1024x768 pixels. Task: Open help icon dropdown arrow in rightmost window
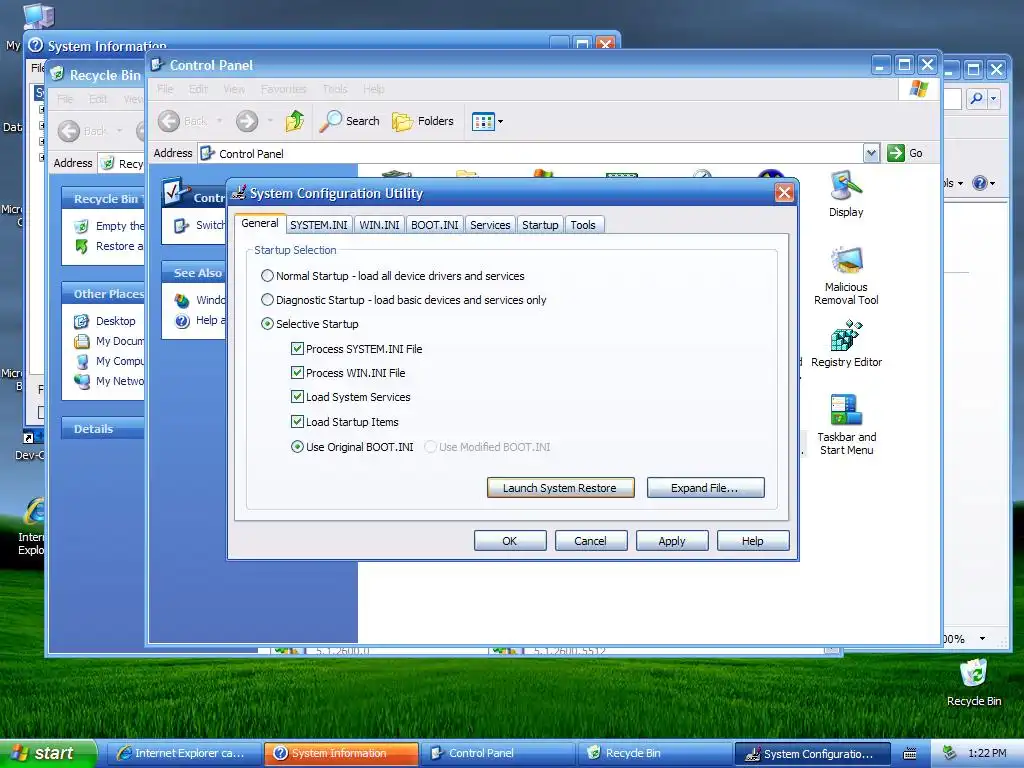click(993, 184)
